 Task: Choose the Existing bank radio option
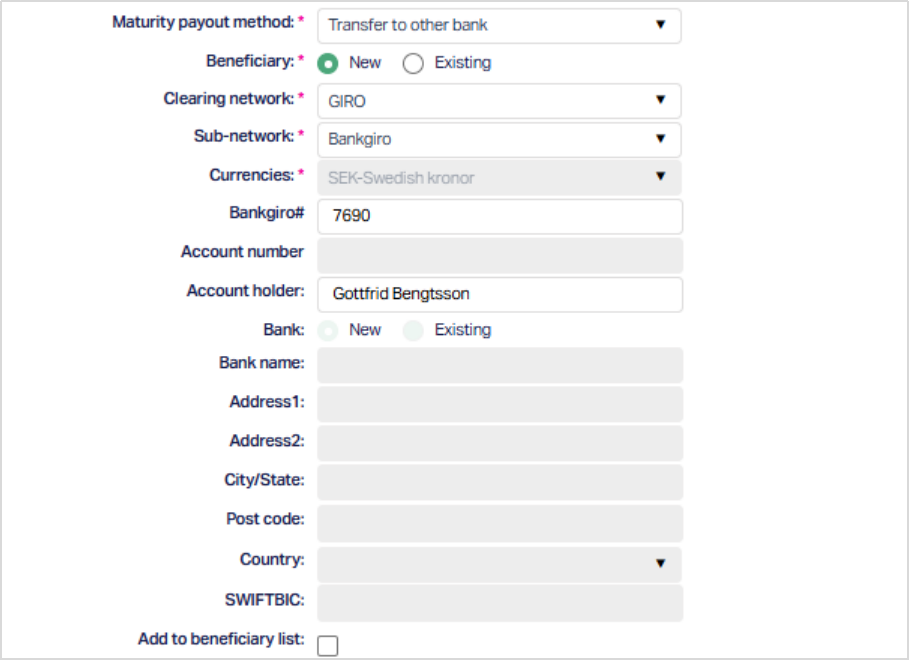pos(413,330)
